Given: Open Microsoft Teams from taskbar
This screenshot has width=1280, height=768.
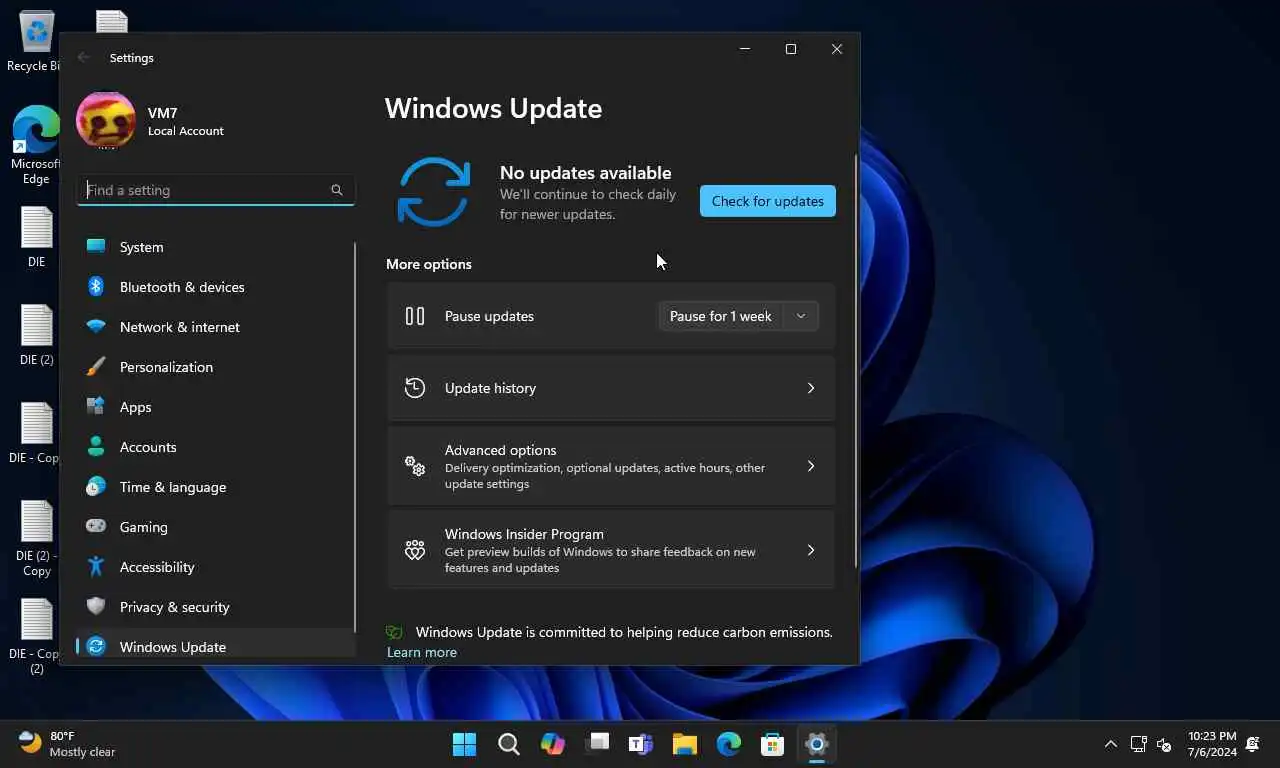Looking at the screenshot, I should coord(640,744).
